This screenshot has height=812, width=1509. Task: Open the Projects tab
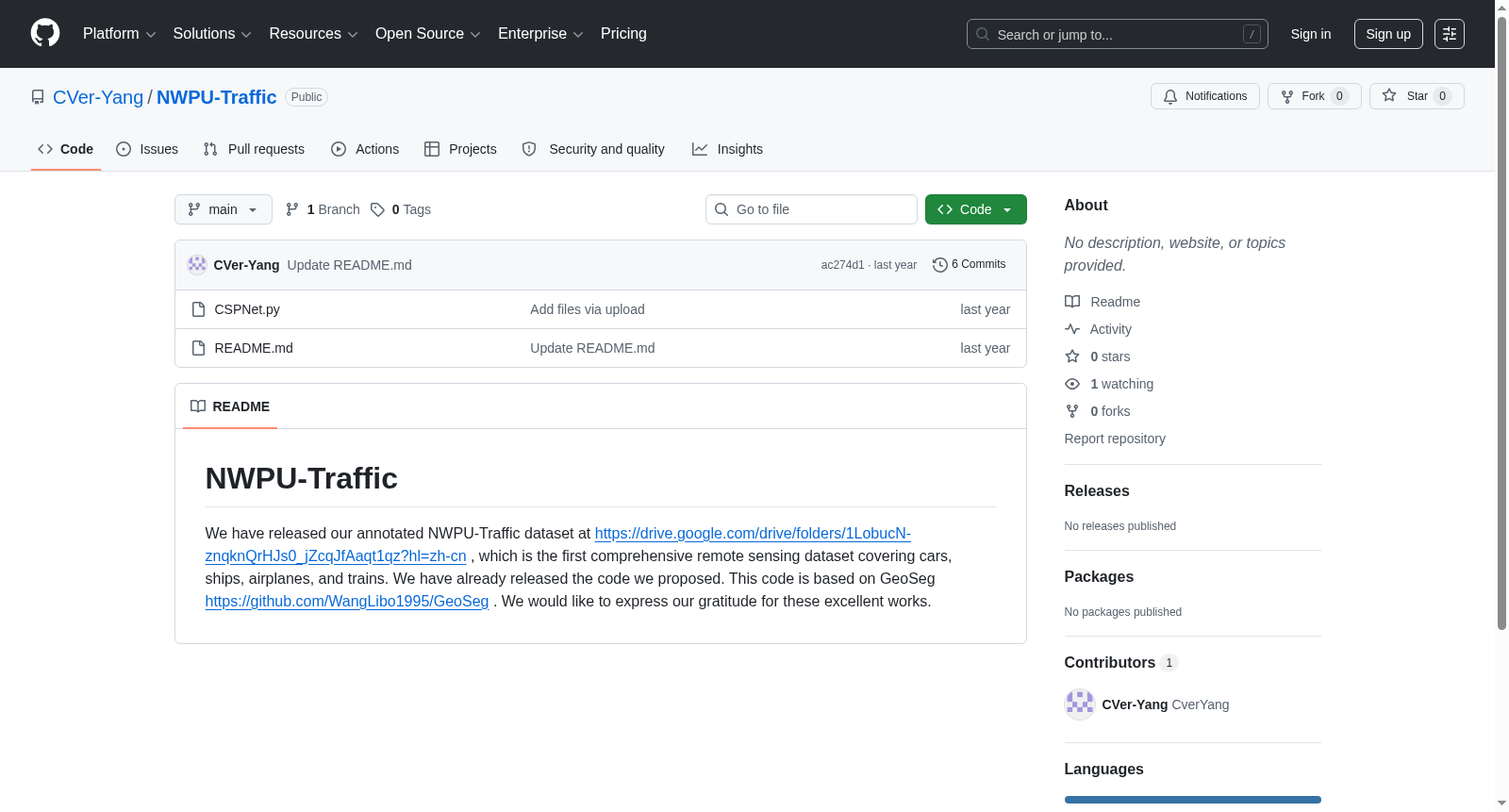coord(460,149)
